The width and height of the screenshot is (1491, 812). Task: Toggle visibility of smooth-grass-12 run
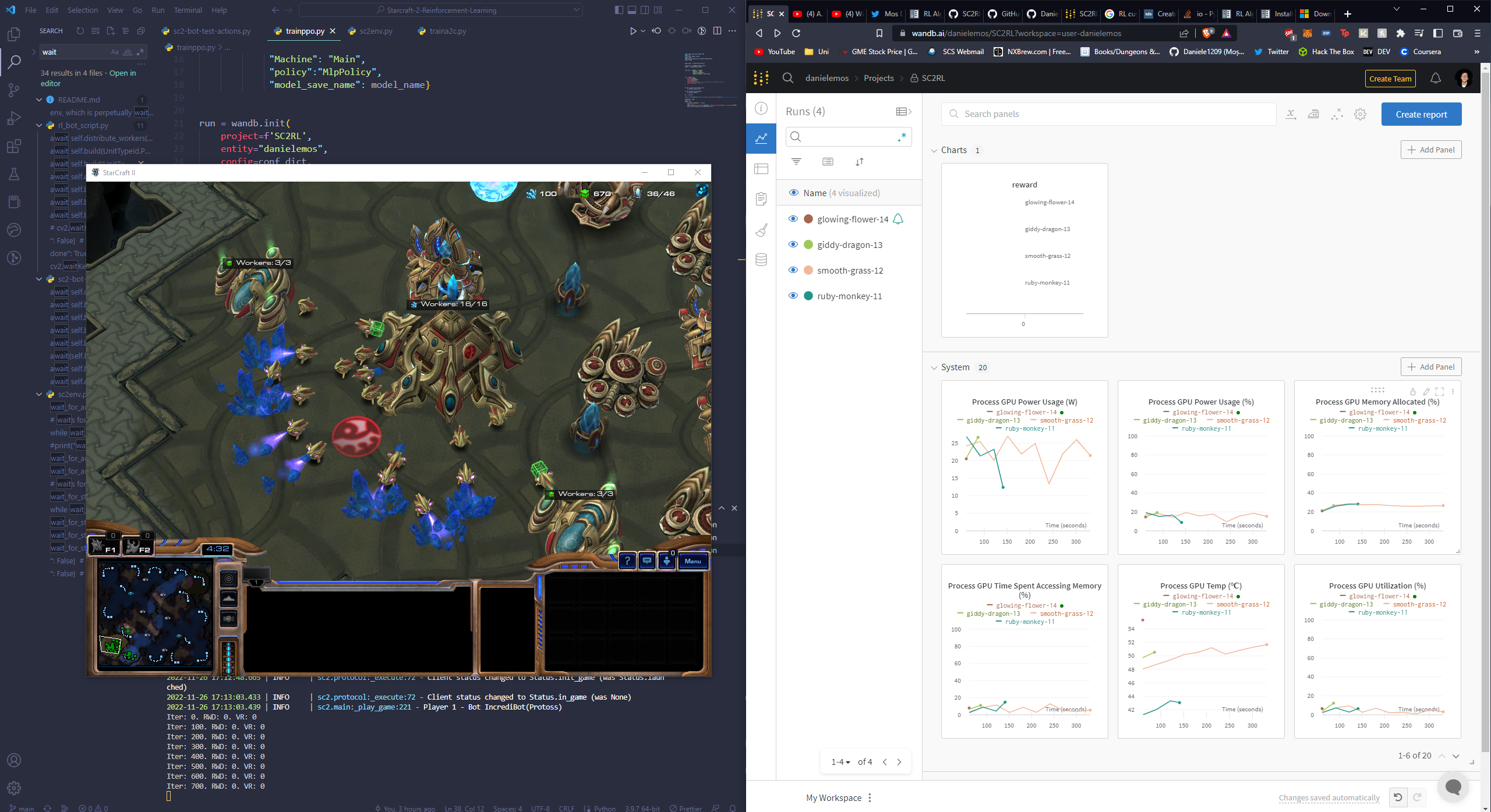[793, 270]
